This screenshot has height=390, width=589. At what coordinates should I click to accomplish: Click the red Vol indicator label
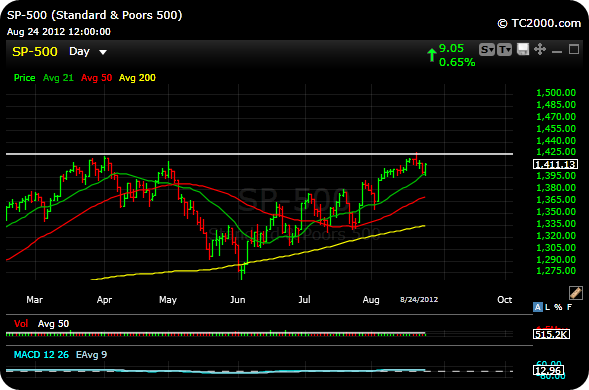(x=21, y=323)
